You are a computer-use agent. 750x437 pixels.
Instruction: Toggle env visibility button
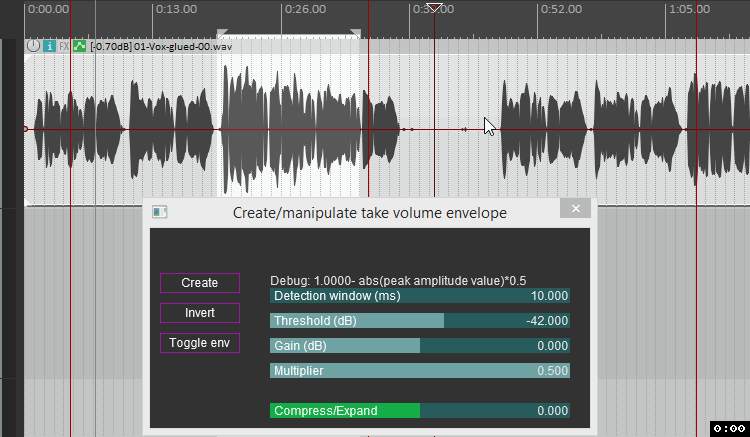pyautogui.click(x=200, y=343)
